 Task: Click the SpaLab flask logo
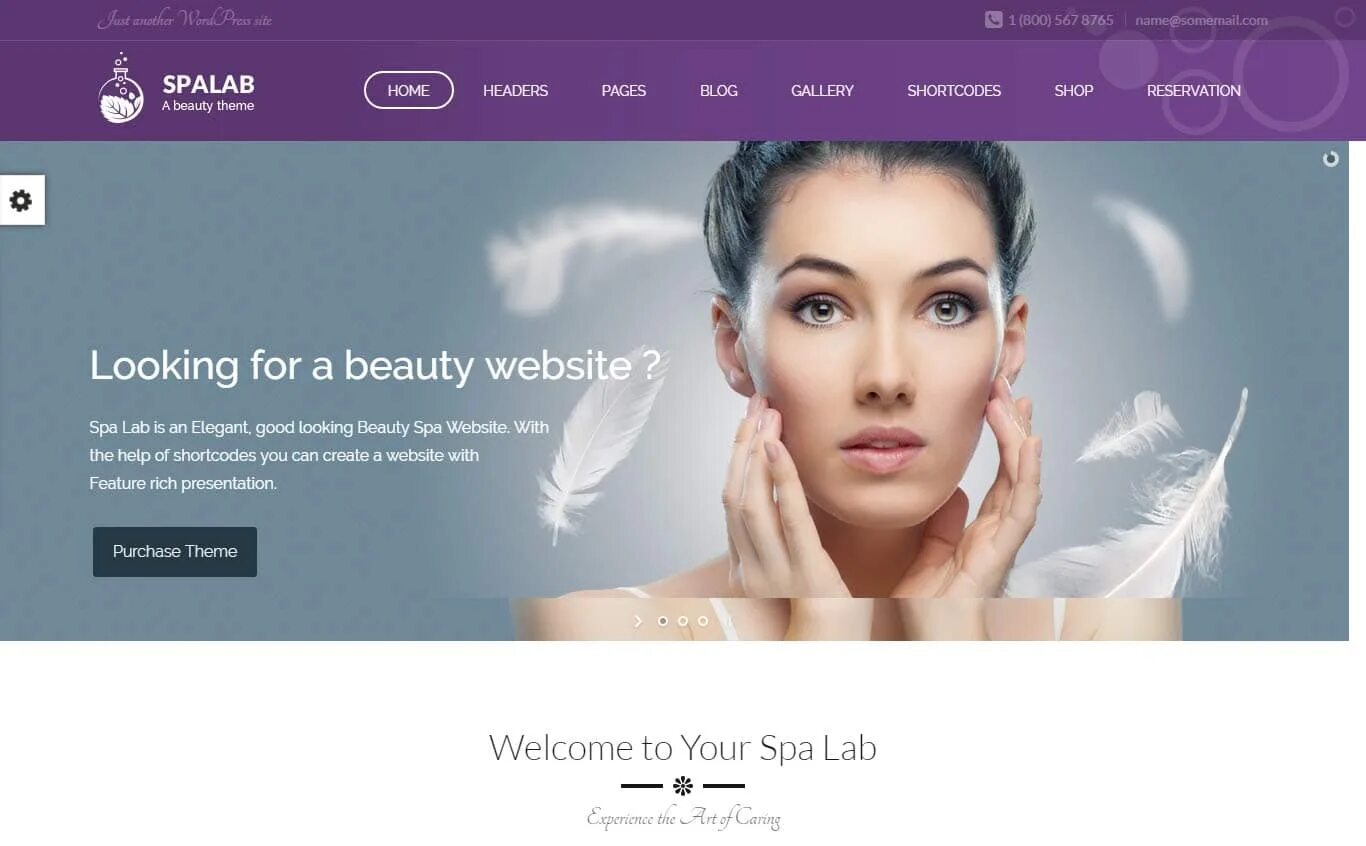[x=121, y=88]
